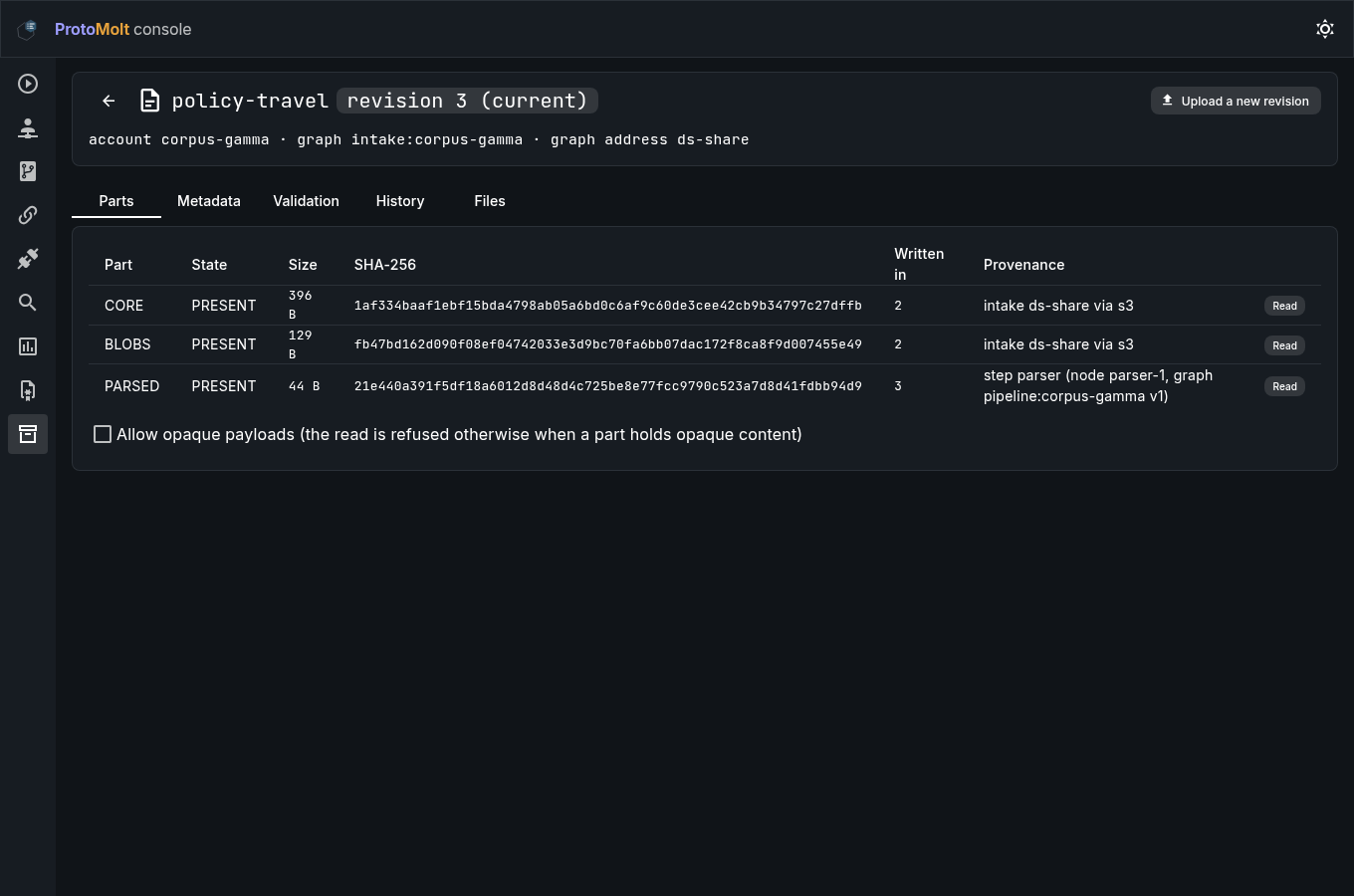Click the step parser provenance text
1354x896 pixels.
(x=1098, y=386)
